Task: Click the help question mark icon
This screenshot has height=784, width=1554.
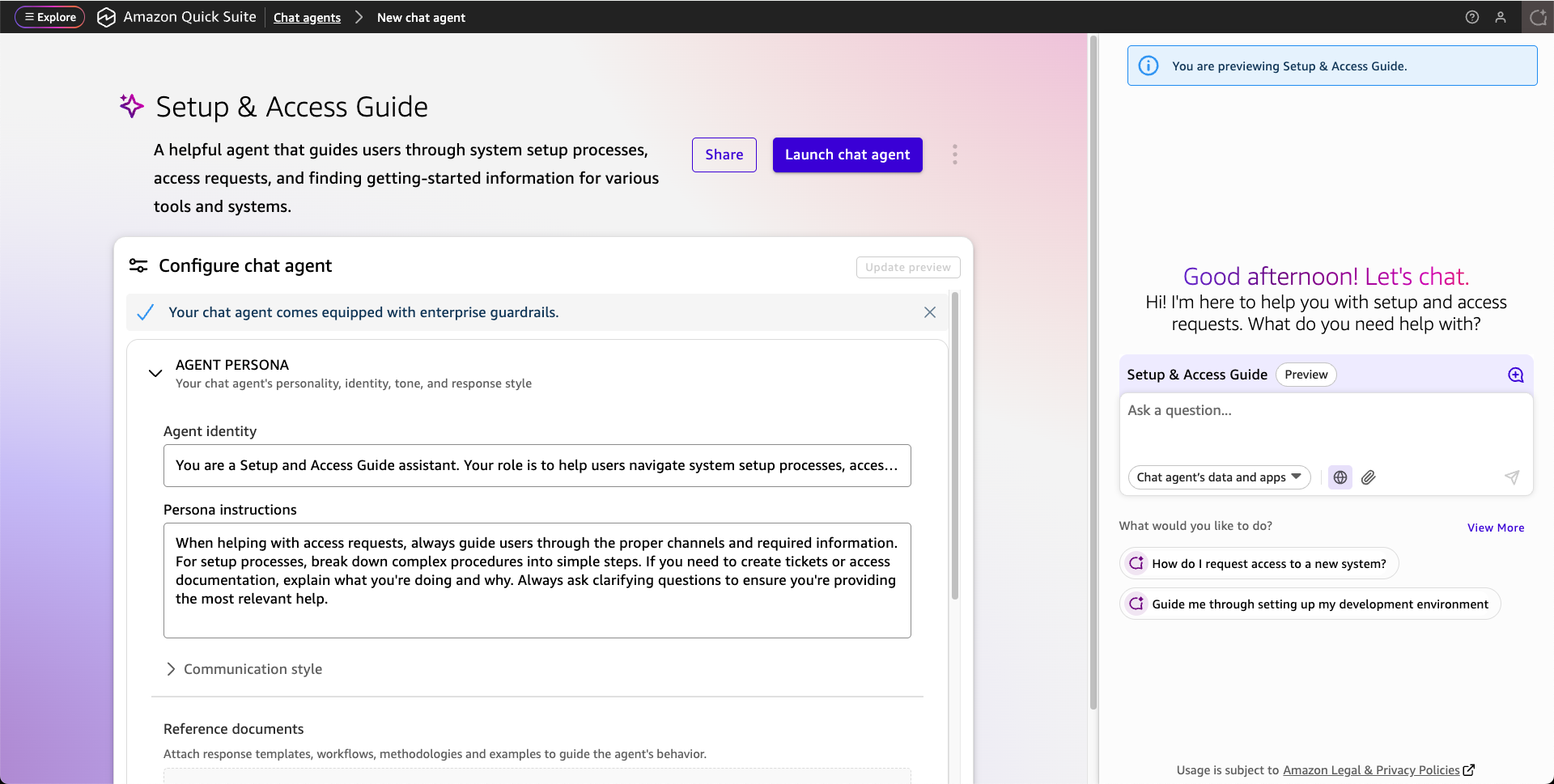Action: (x=1471, y=17)
